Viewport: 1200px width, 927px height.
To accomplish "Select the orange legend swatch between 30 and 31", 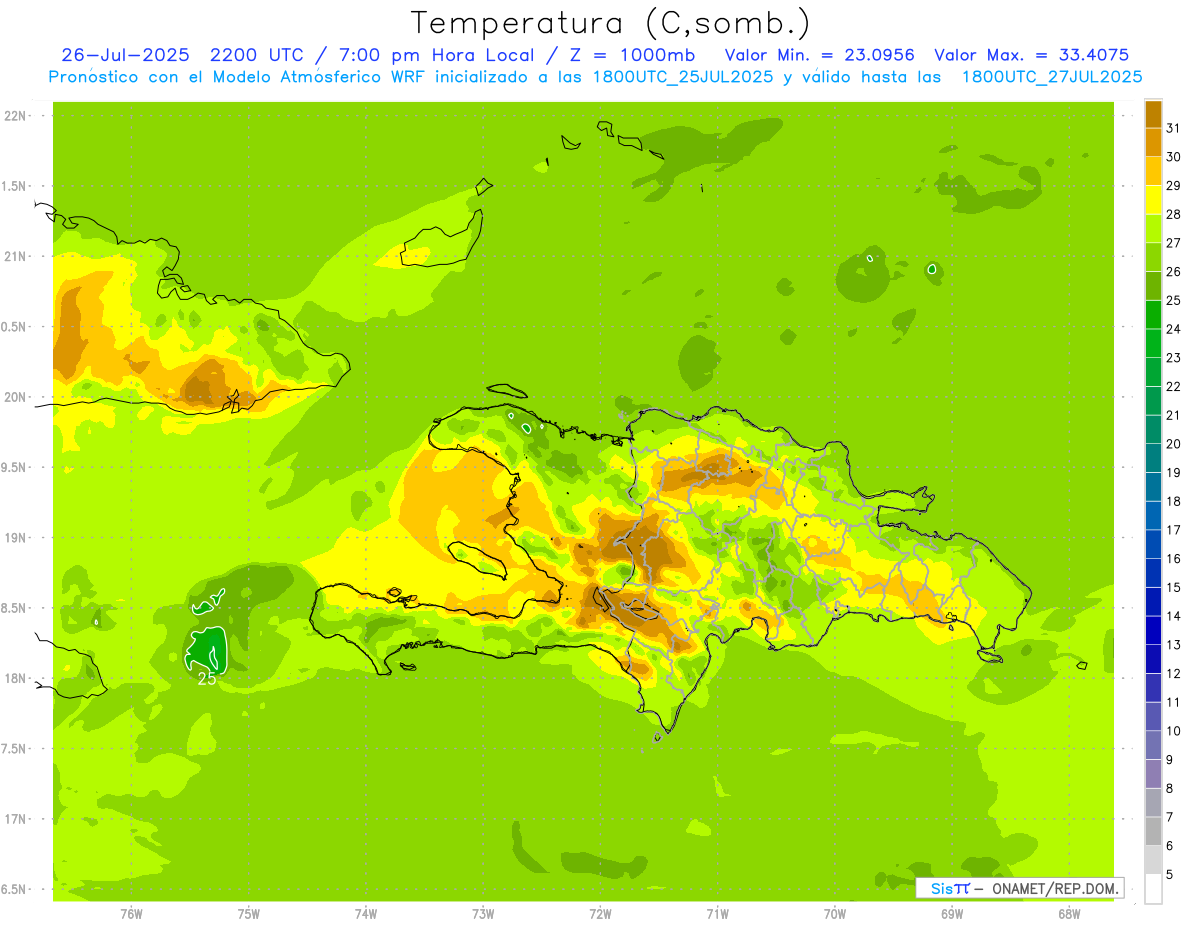I will (1153, 142).
